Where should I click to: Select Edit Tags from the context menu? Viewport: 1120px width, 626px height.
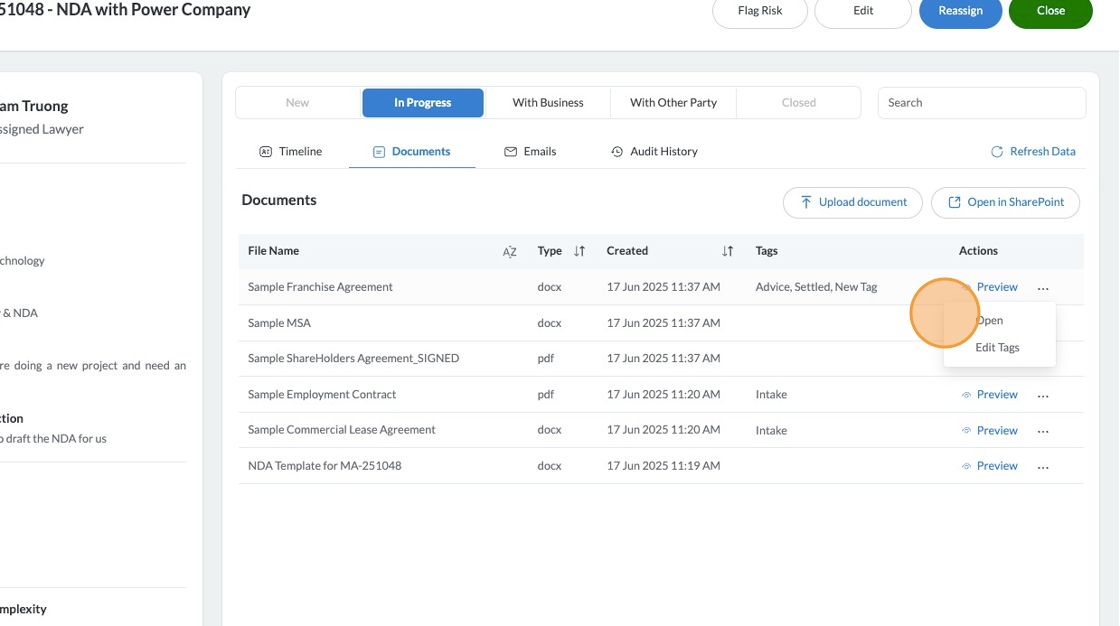point(997,348)
